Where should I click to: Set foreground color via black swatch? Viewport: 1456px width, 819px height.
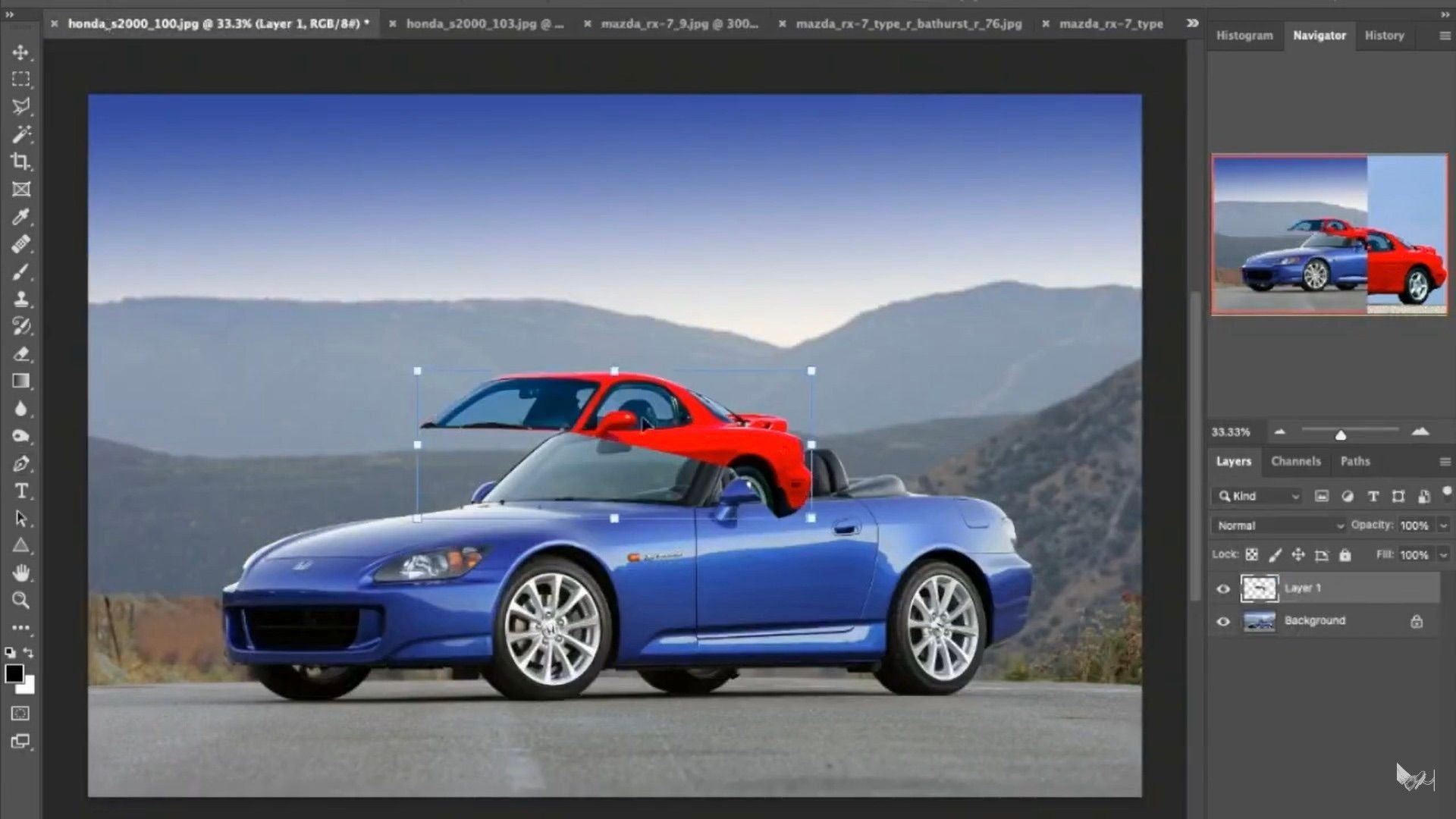click(x=14, y=673)
